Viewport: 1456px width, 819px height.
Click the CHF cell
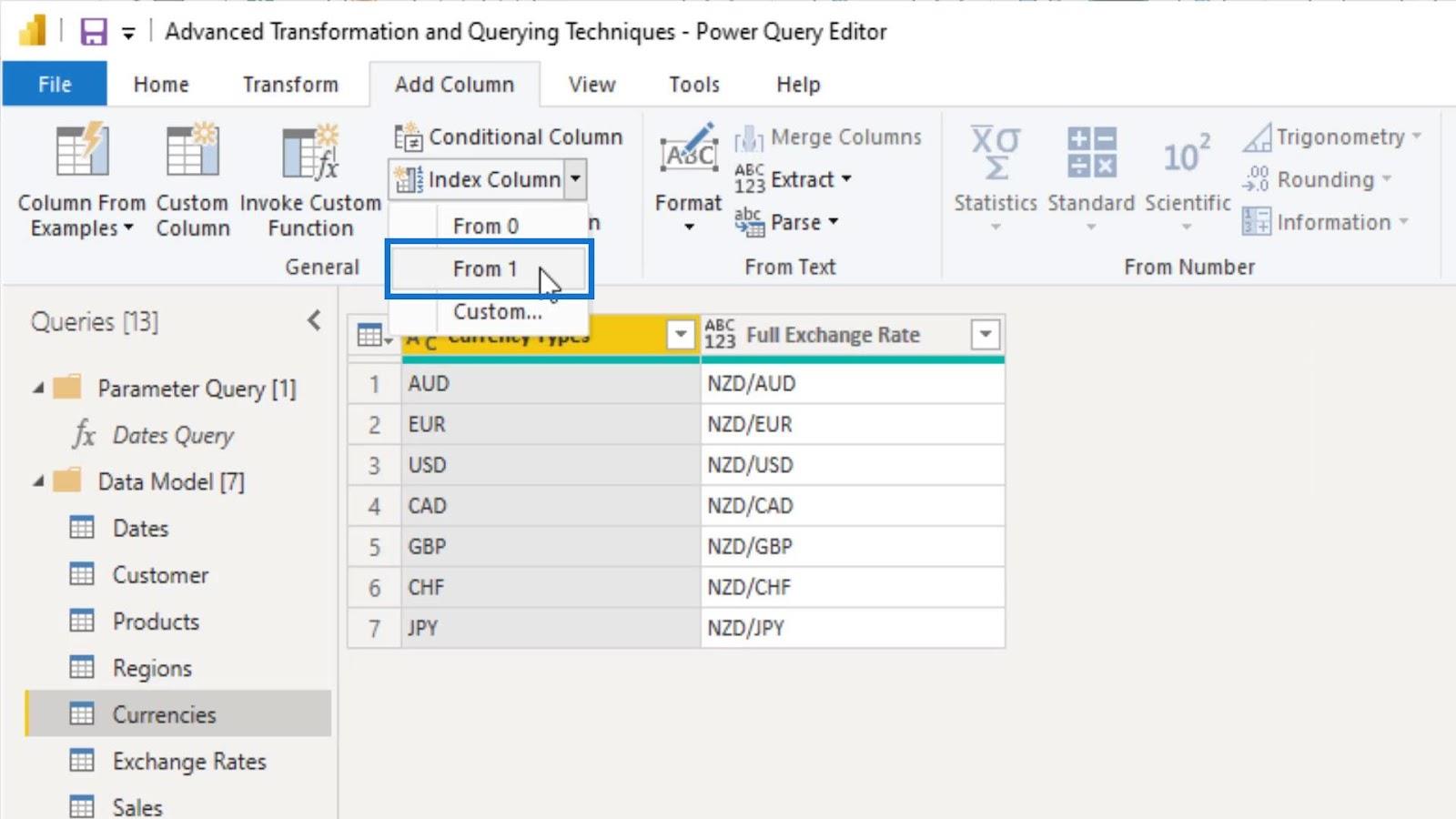click(551, 588)
